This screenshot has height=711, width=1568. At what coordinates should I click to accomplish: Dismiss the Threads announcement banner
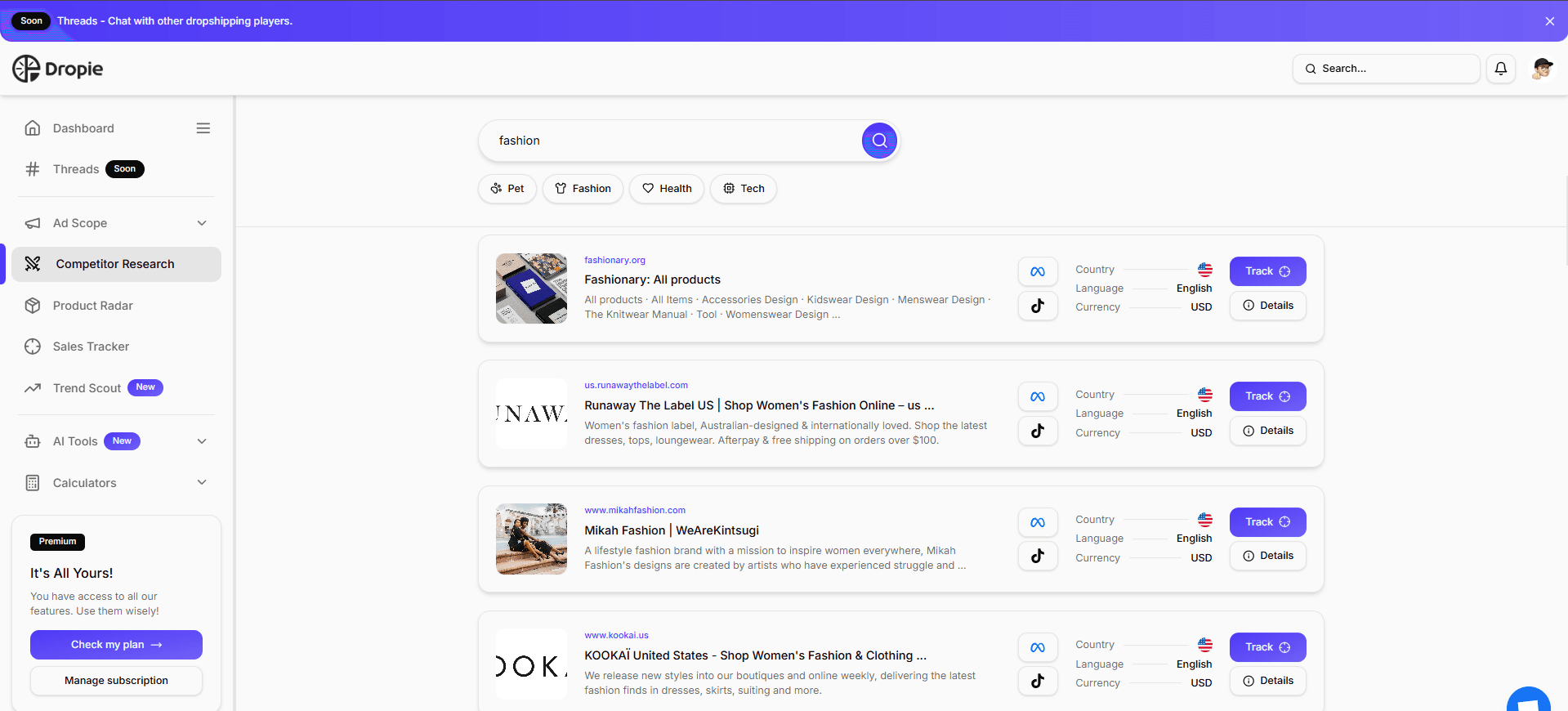[x=1549, y=21]
